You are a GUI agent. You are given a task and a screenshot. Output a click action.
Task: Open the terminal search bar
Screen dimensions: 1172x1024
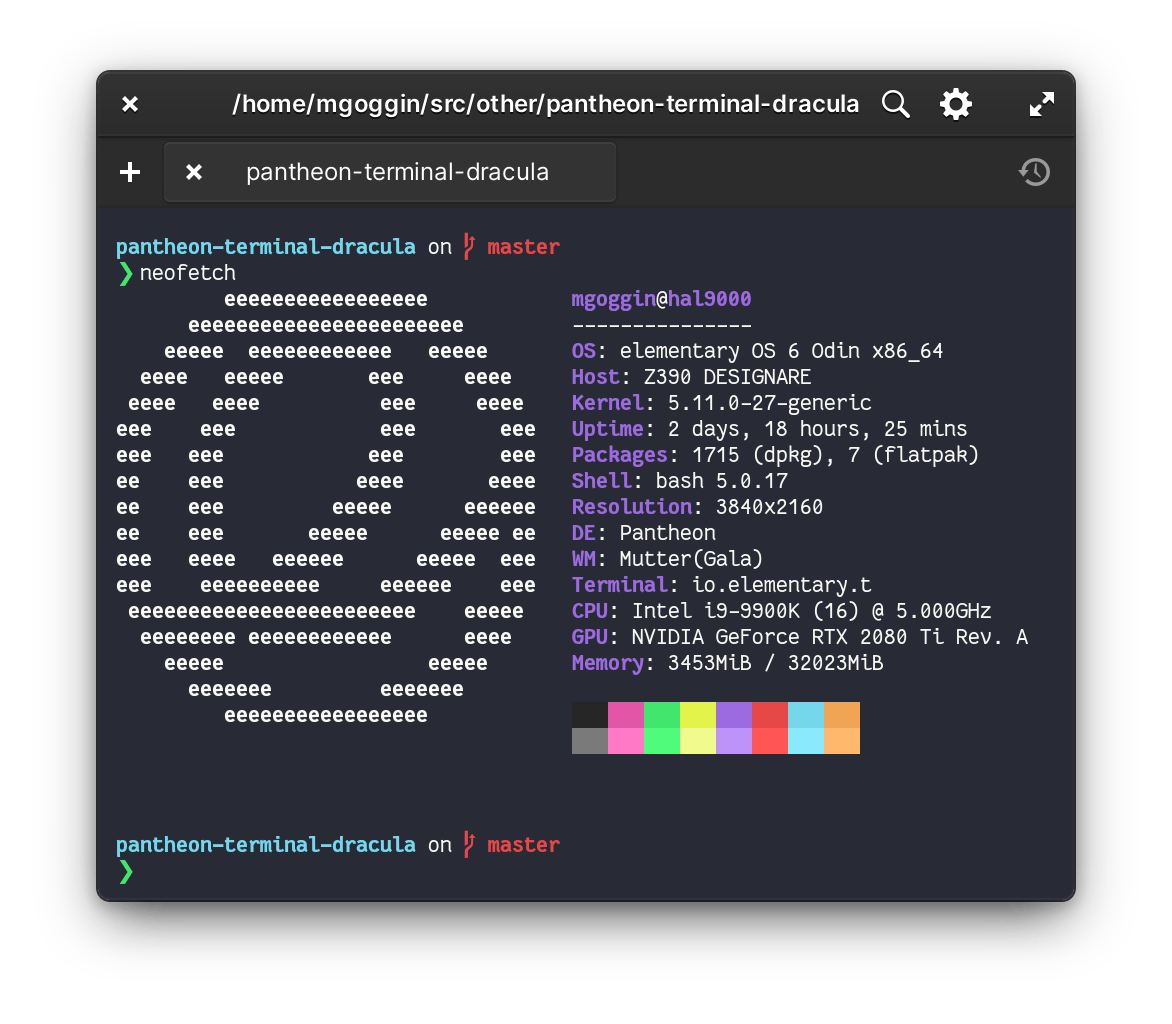pos(895,104)
